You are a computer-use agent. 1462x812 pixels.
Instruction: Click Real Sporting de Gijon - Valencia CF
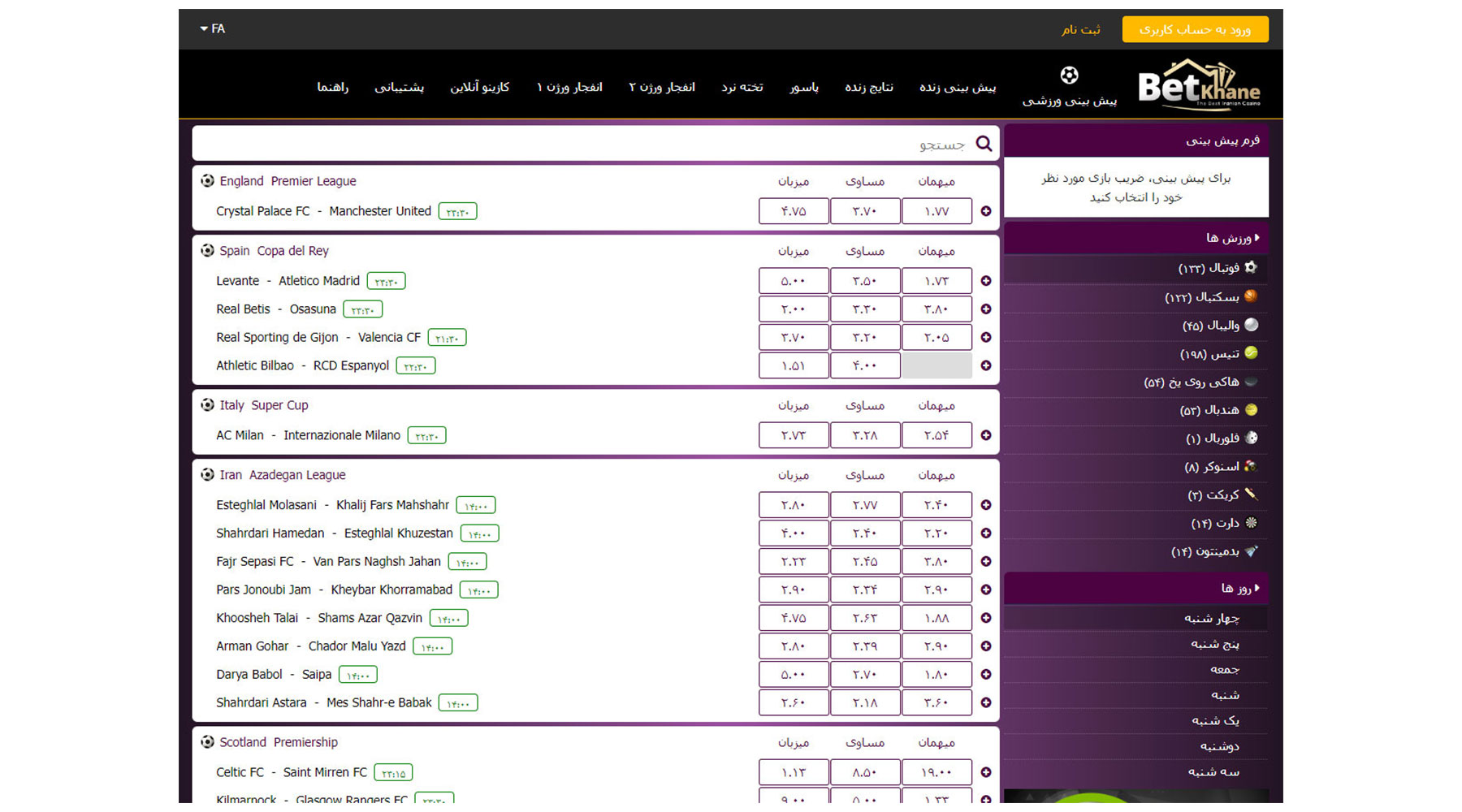point(318,337)
